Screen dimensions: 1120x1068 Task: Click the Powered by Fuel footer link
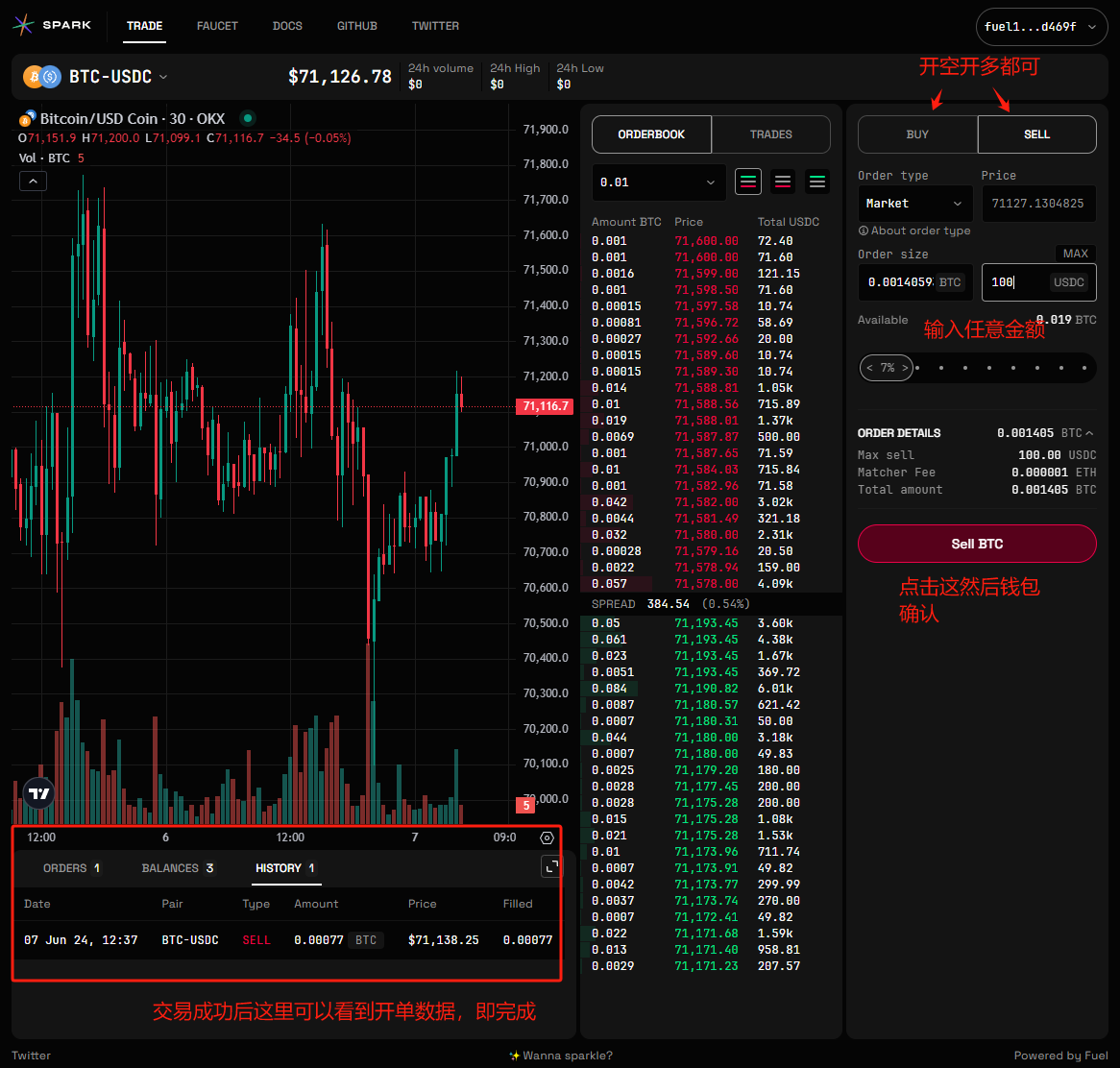pos(1060,1056)
